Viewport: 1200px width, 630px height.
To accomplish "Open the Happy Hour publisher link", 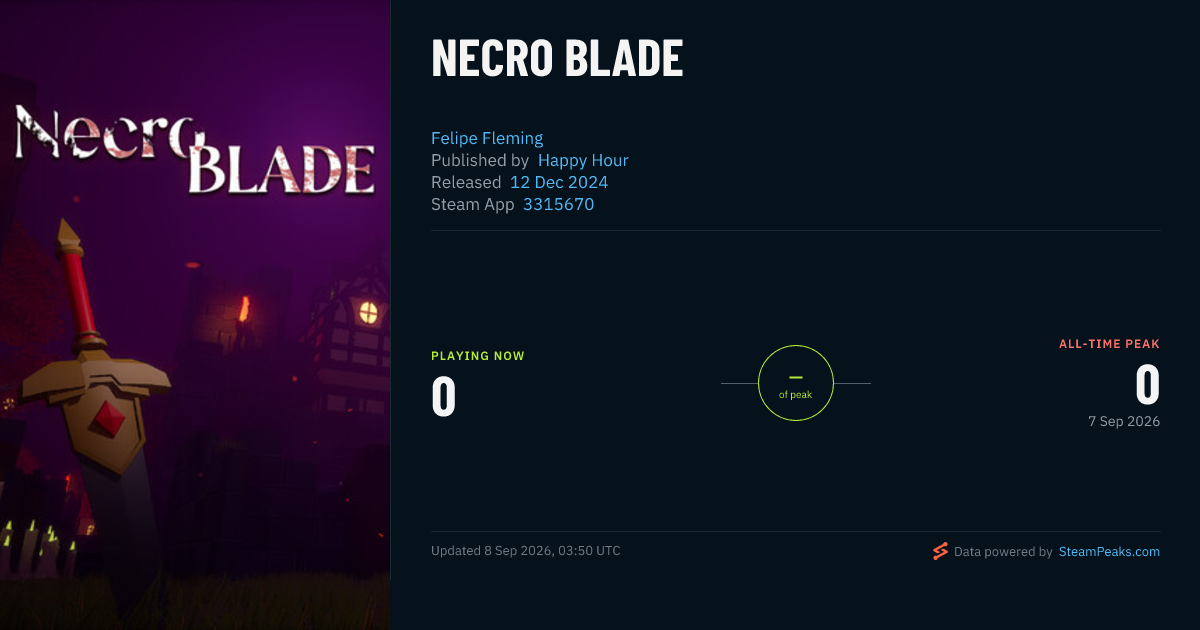I will pyautogui.click(x=583, y=160).
